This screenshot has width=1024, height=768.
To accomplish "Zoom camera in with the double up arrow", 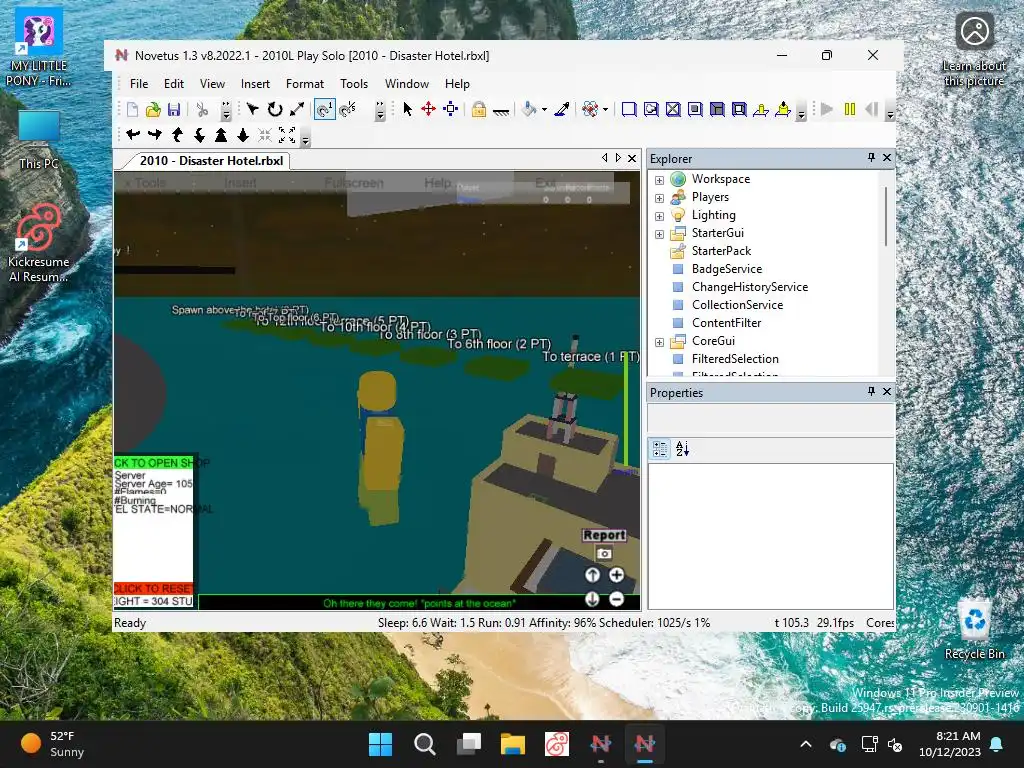I will click(221, 135).
